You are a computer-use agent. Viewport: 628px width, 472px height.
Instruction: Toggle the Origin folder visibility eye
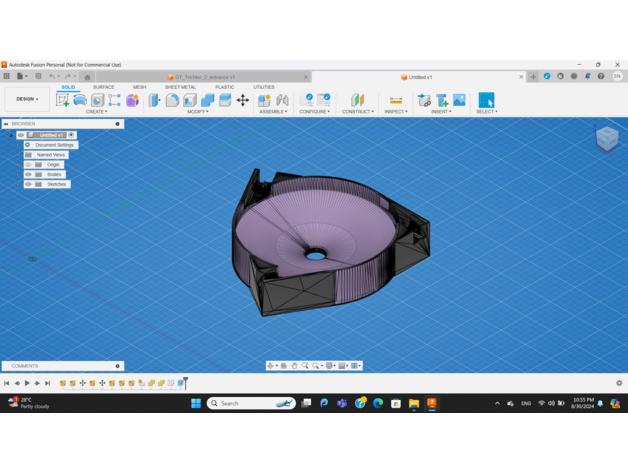point(29,165)
